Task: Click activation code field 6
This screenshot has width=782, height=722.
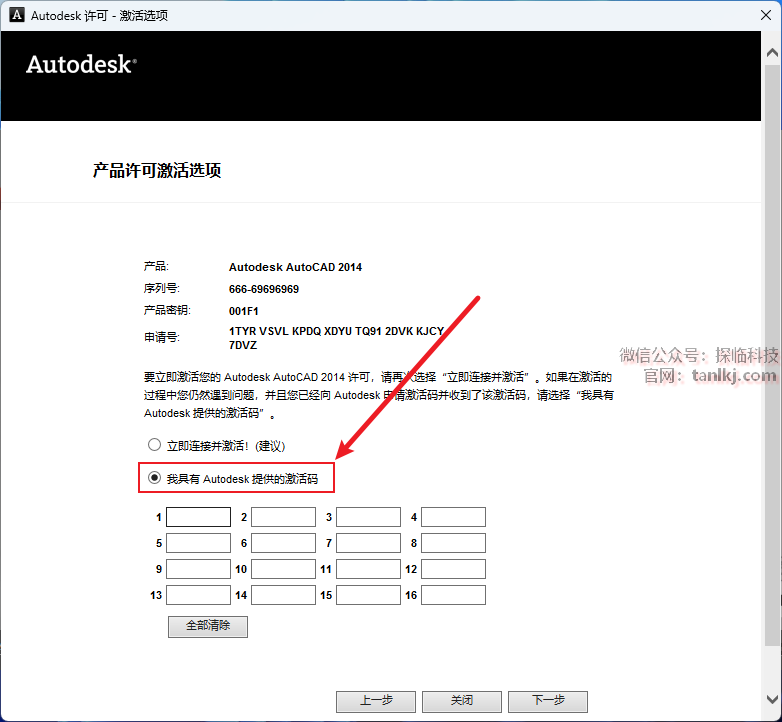Action: [283, 543]
